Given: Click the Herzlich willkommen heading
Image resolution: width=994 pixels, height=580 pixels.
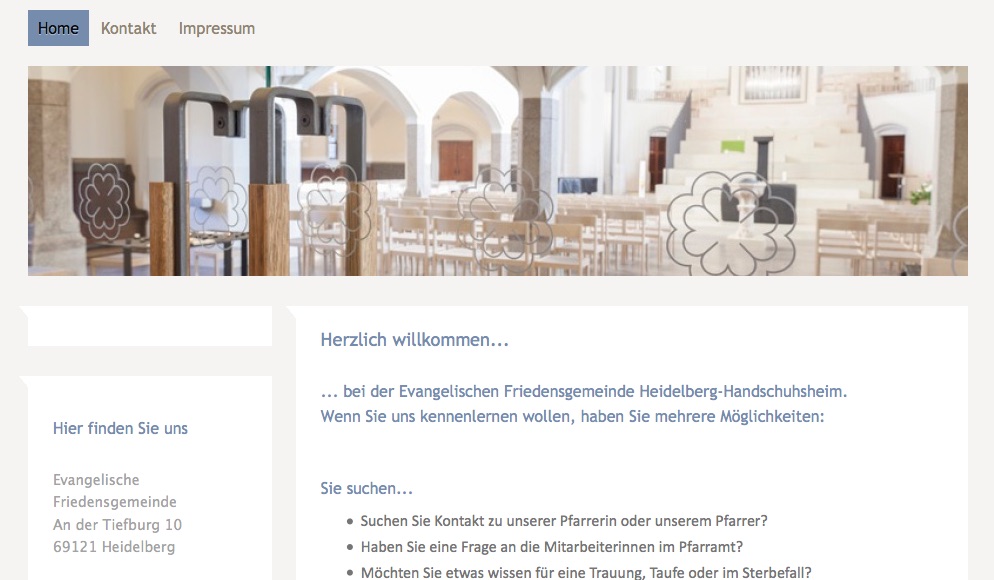Looking at the screenshot, I should pos(415,340).
